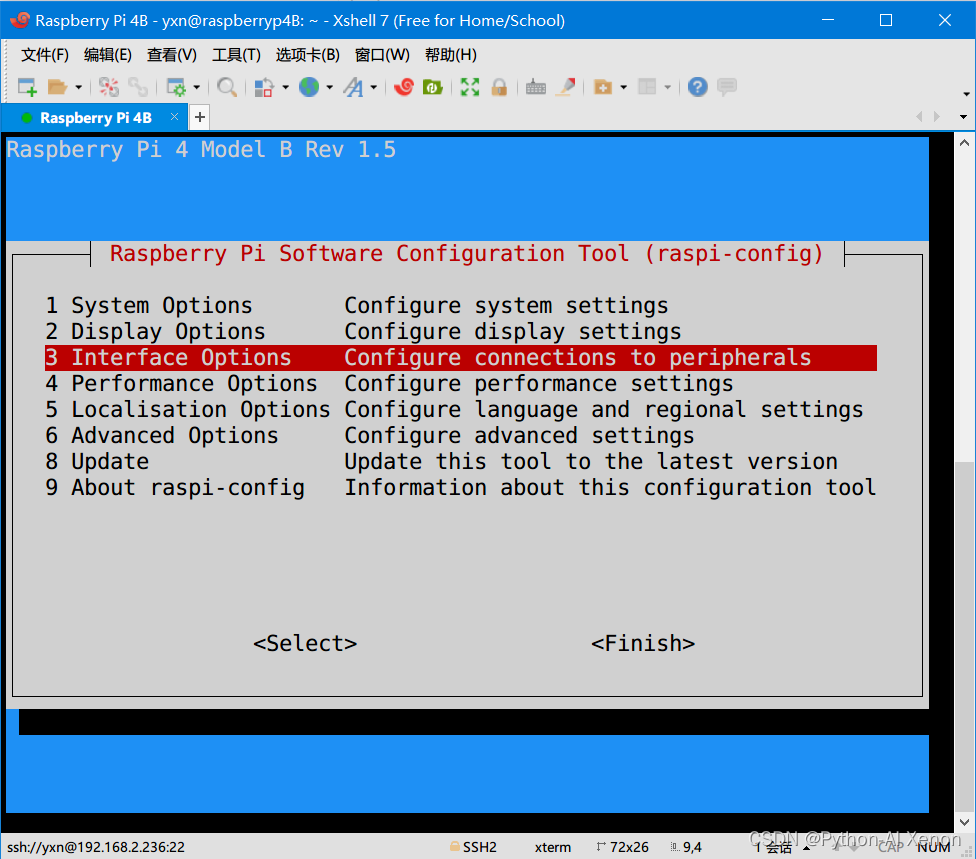The image size is (976, 859).
Task: Click the Find magnifier toolbar icon
Action: click(x=227, y=87)
